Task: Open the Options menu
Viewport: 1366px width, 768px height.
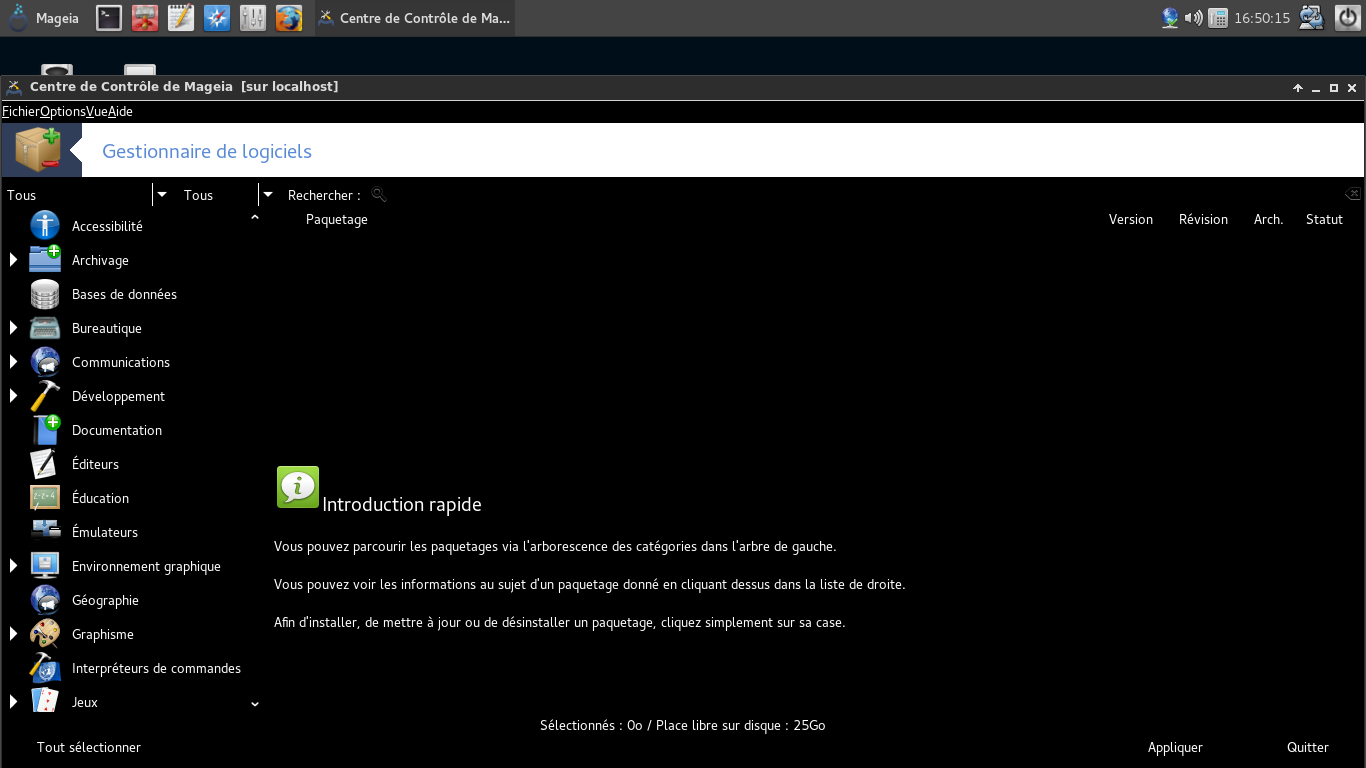Action: click(62, 111)
